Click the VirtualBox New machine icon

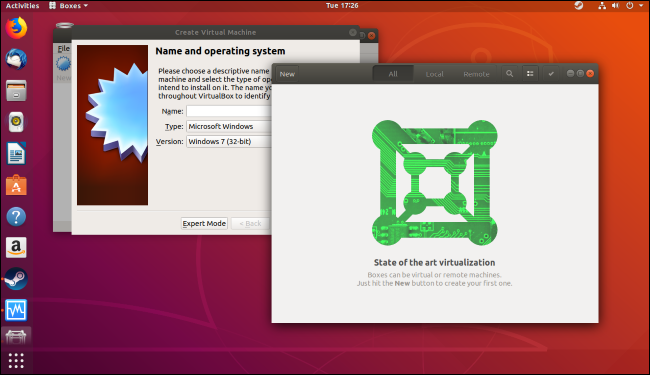pos(63,64)
